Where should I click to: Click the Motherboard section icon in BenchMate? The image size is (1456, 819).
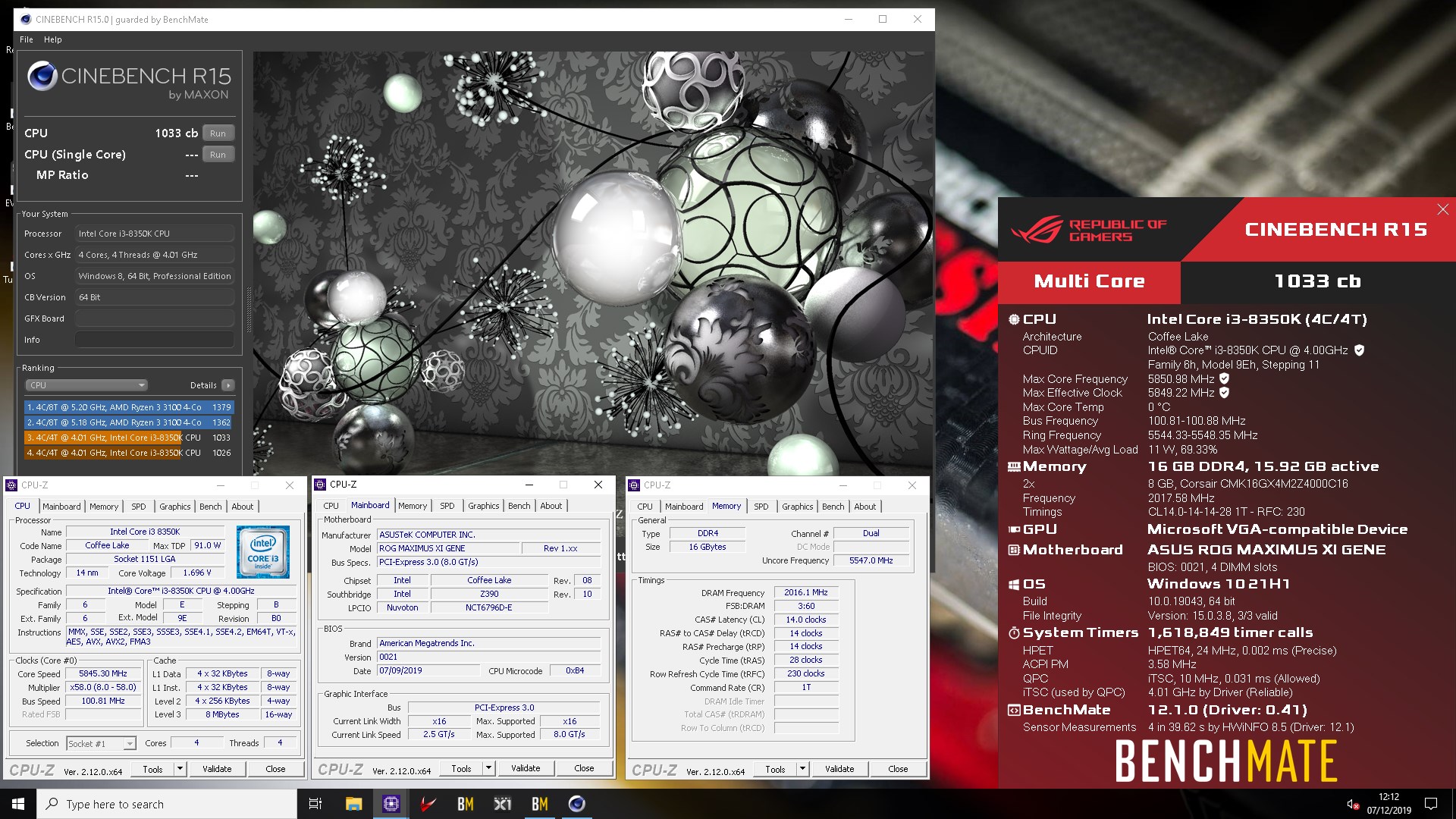pos(1014,550)
